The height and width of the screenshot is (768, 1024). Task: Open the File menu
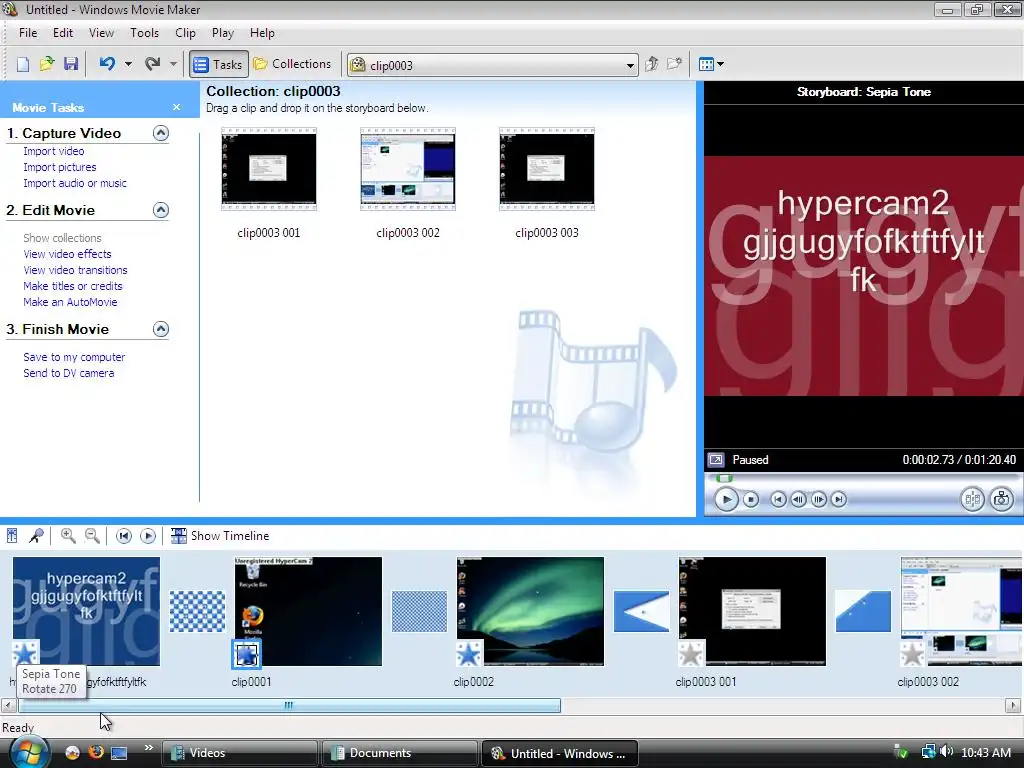point(28,33)
